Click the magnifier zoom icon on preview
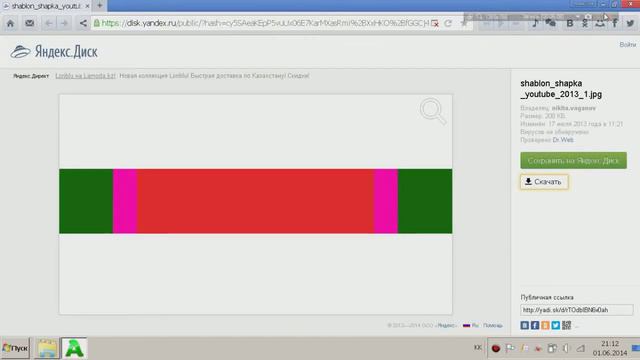 (x=433, y=111)
